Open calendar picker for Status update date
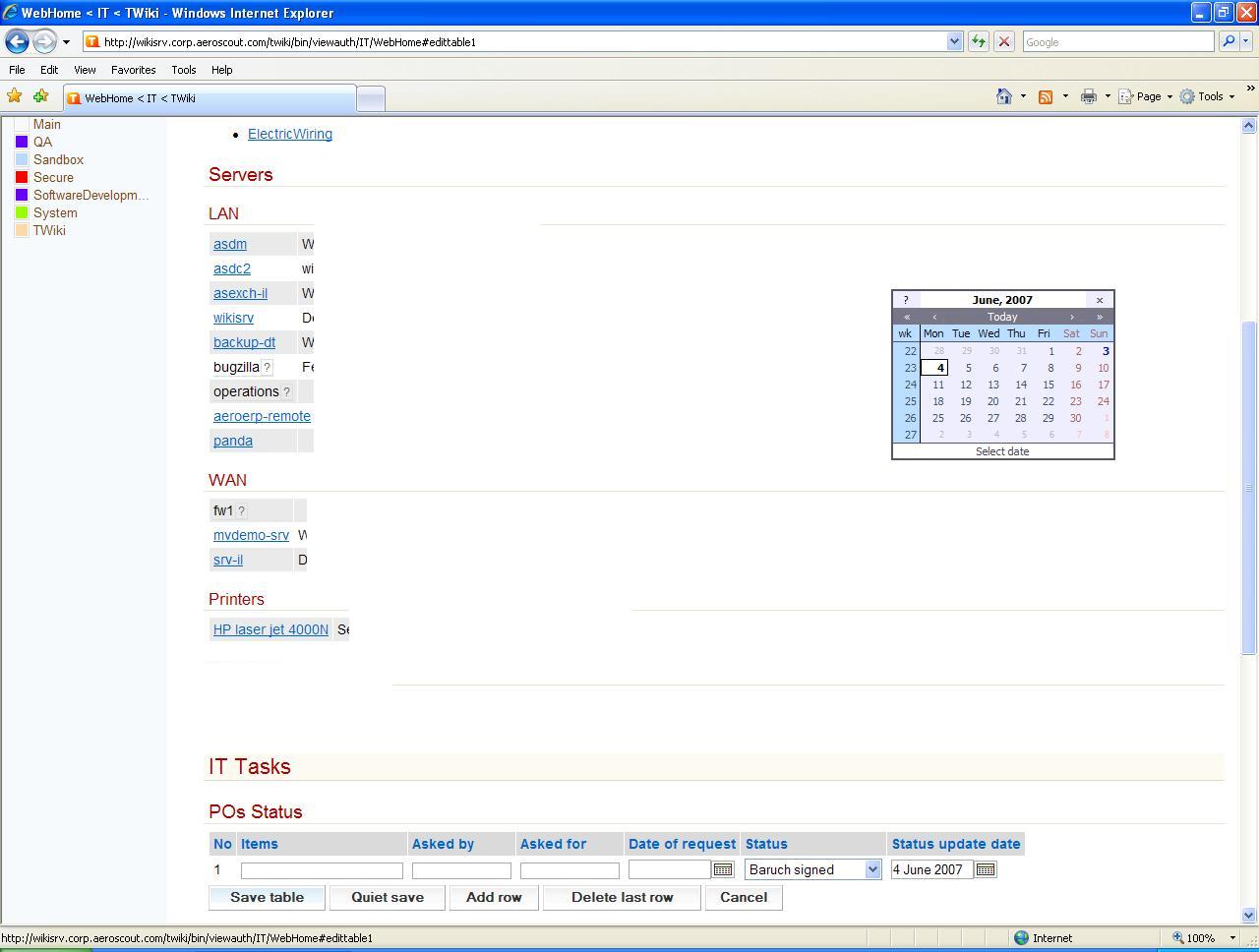1259x952 pixels. pos(986,869)
